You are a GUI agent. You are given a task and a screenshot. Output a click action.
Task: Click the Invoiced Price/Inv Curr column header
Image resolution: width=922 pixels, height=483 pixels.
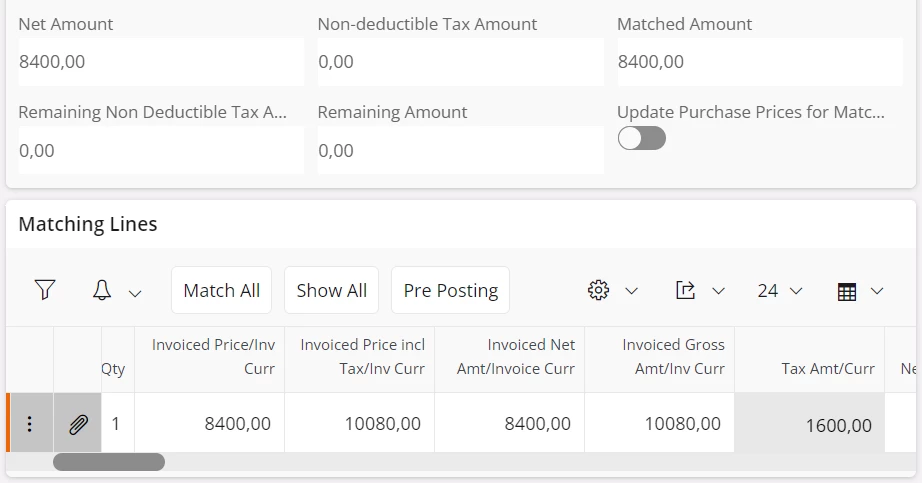pyautogui.click(x=212, y=356)
